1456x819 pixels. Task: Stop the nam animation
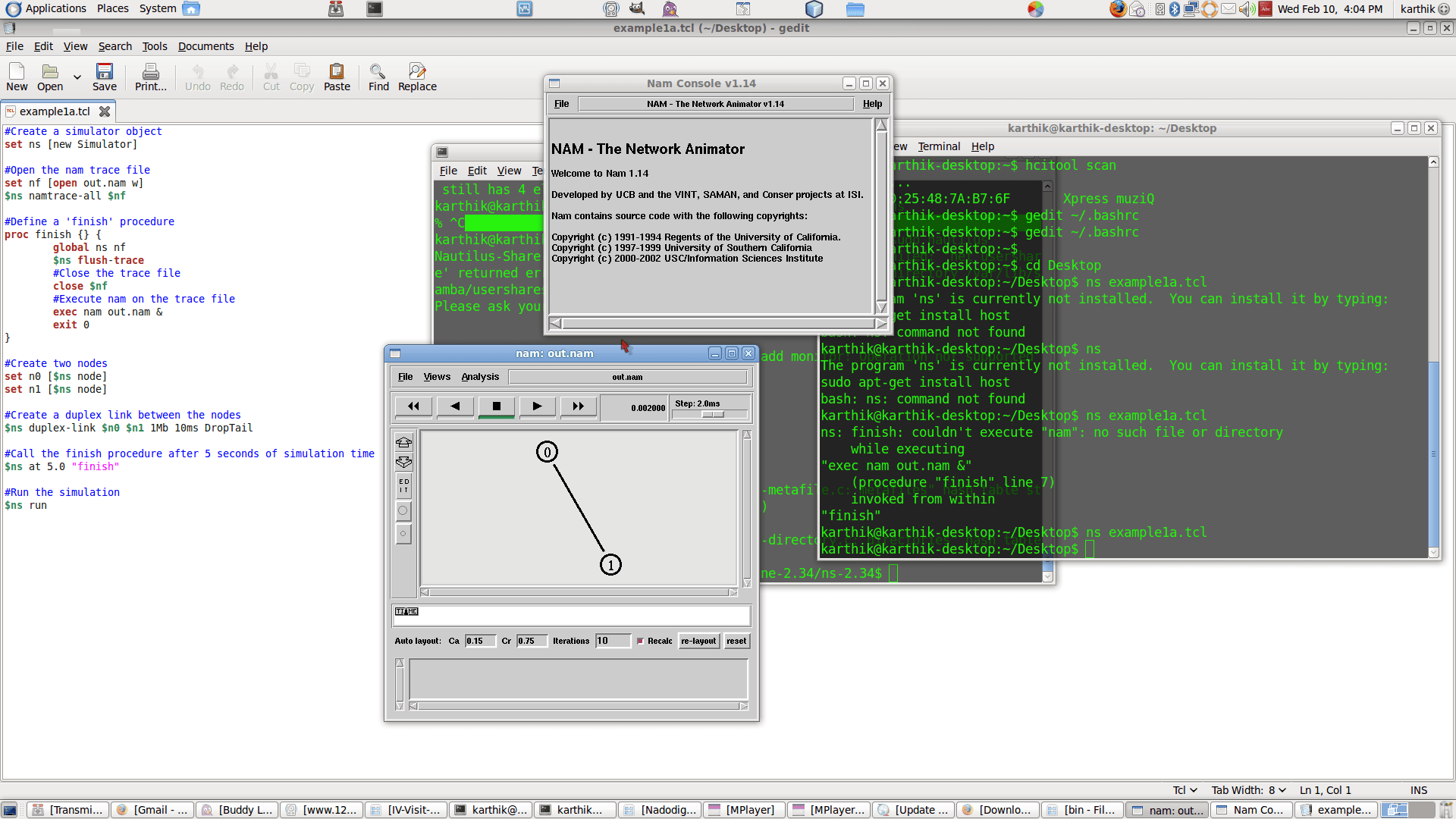[x=497, y=406]
